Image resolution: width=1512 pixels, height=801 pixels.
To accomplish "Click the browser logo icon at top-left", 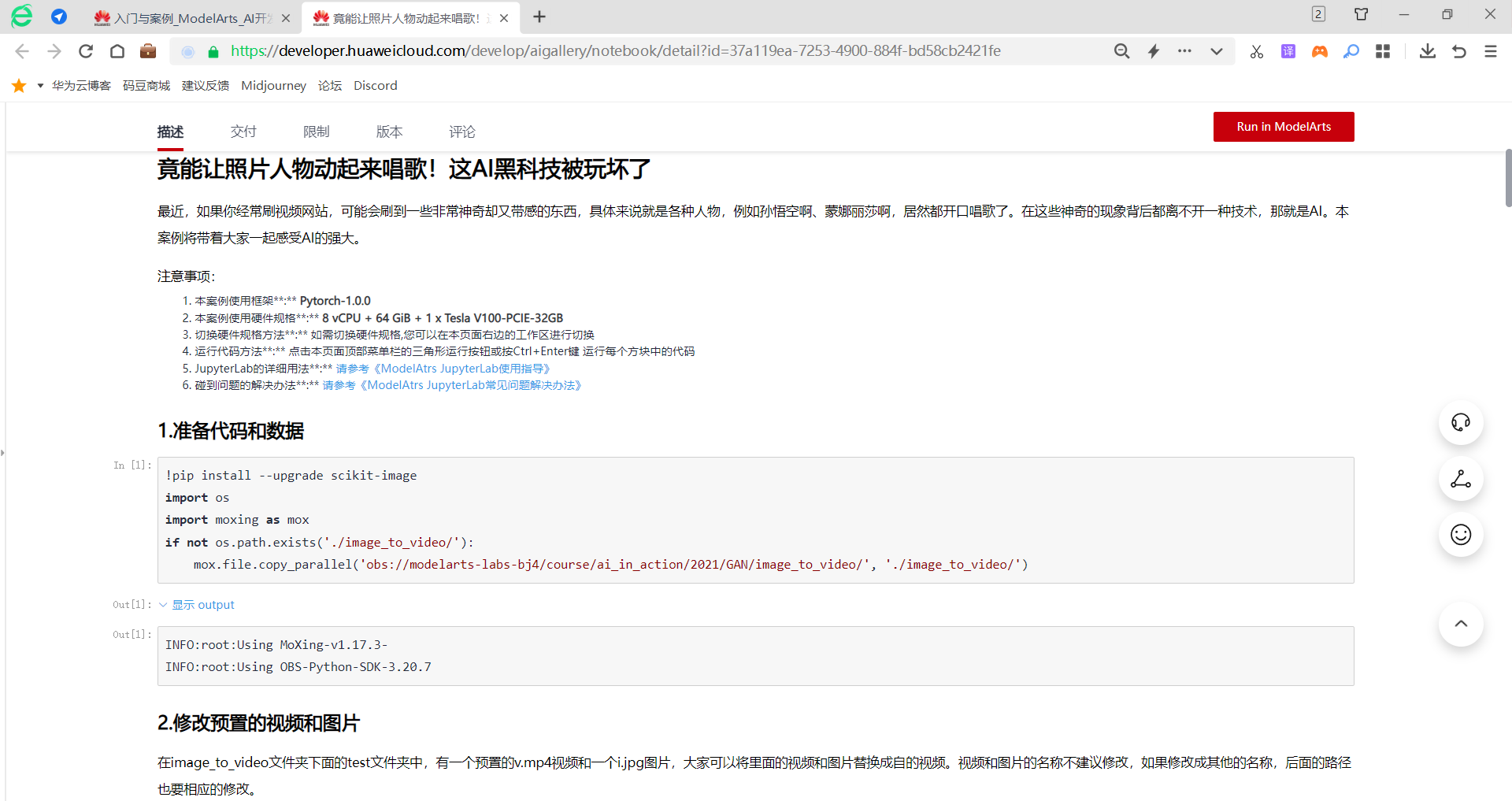I will 21,17.
